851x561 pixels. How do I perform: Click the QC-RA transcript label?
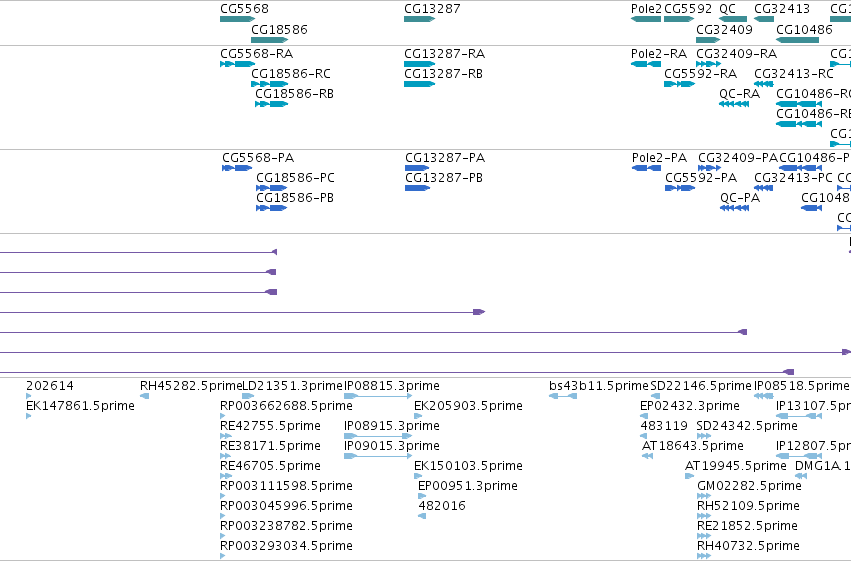739,94
